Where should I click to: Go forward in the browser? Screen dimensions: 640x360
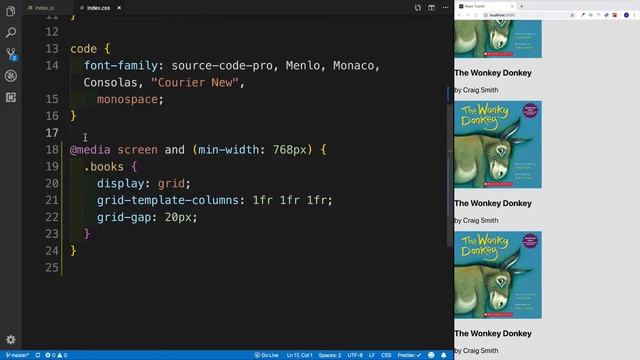[x=467, y=15]
